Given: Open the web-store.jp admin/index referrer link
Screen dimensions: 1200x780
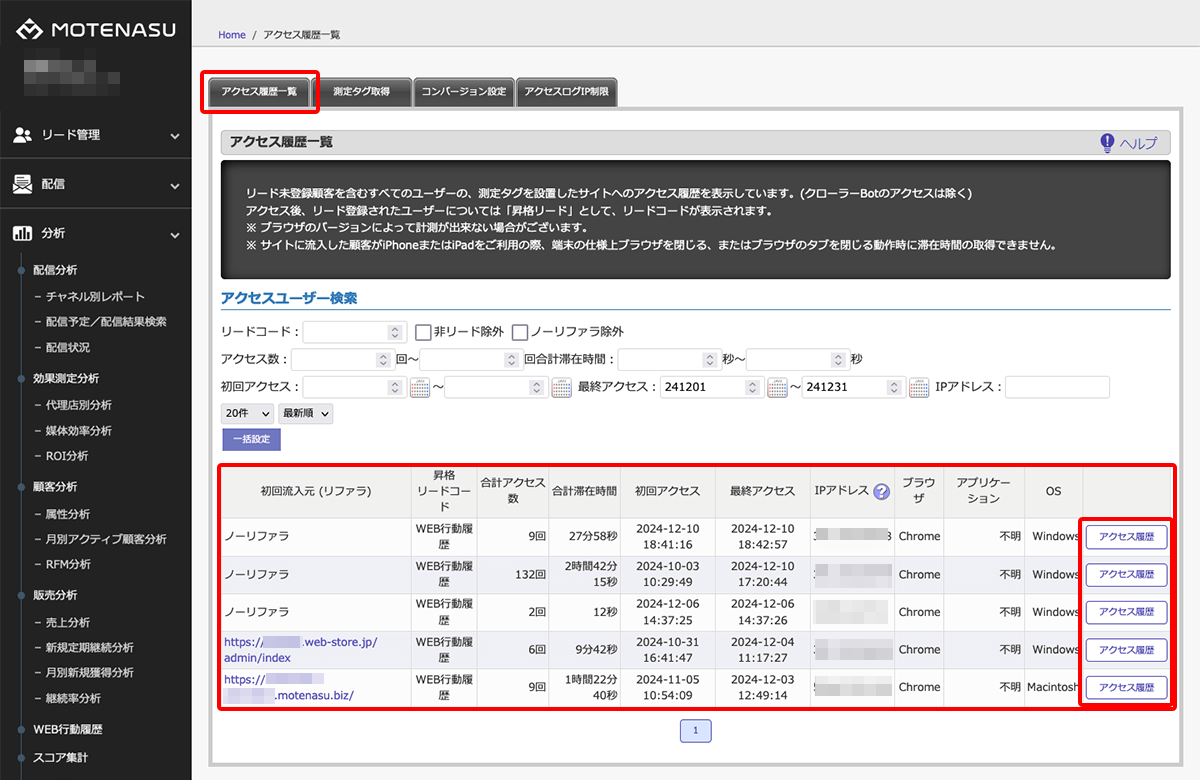Looking at the screenshot, I should [x=300, y=649].
